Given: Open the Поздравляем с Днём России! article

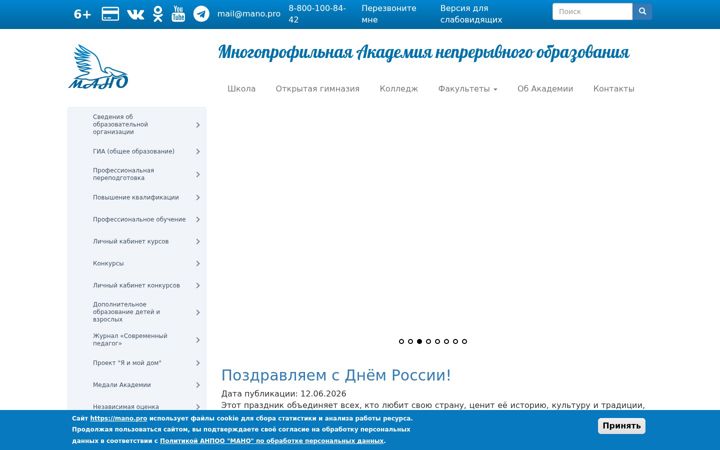Looking at the screenshot, I should (x=336, y=375).
